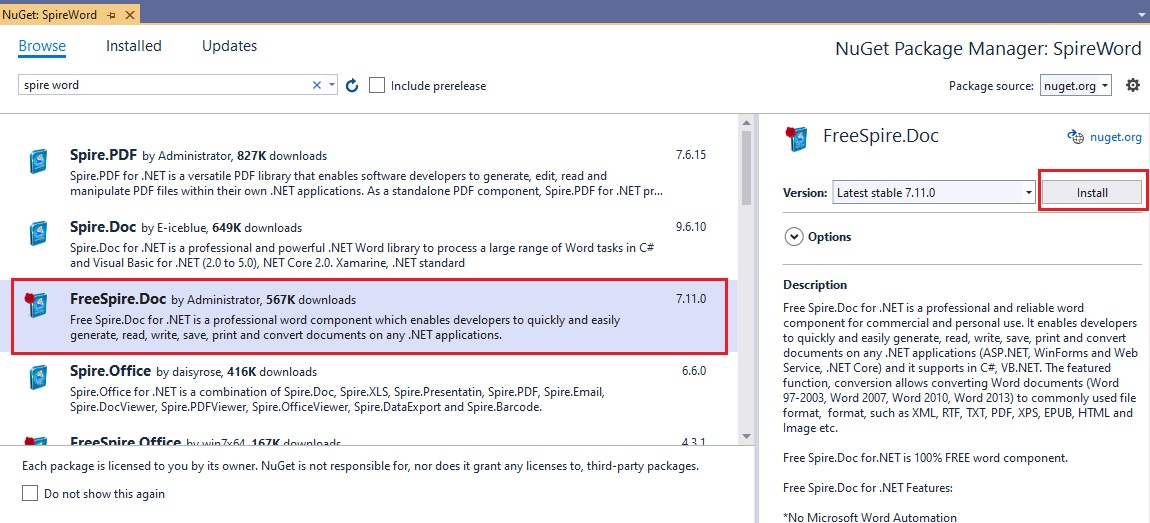Click package list scroll down arrow
Screen dimensions: 1150x523
click(x=747, y=436)
